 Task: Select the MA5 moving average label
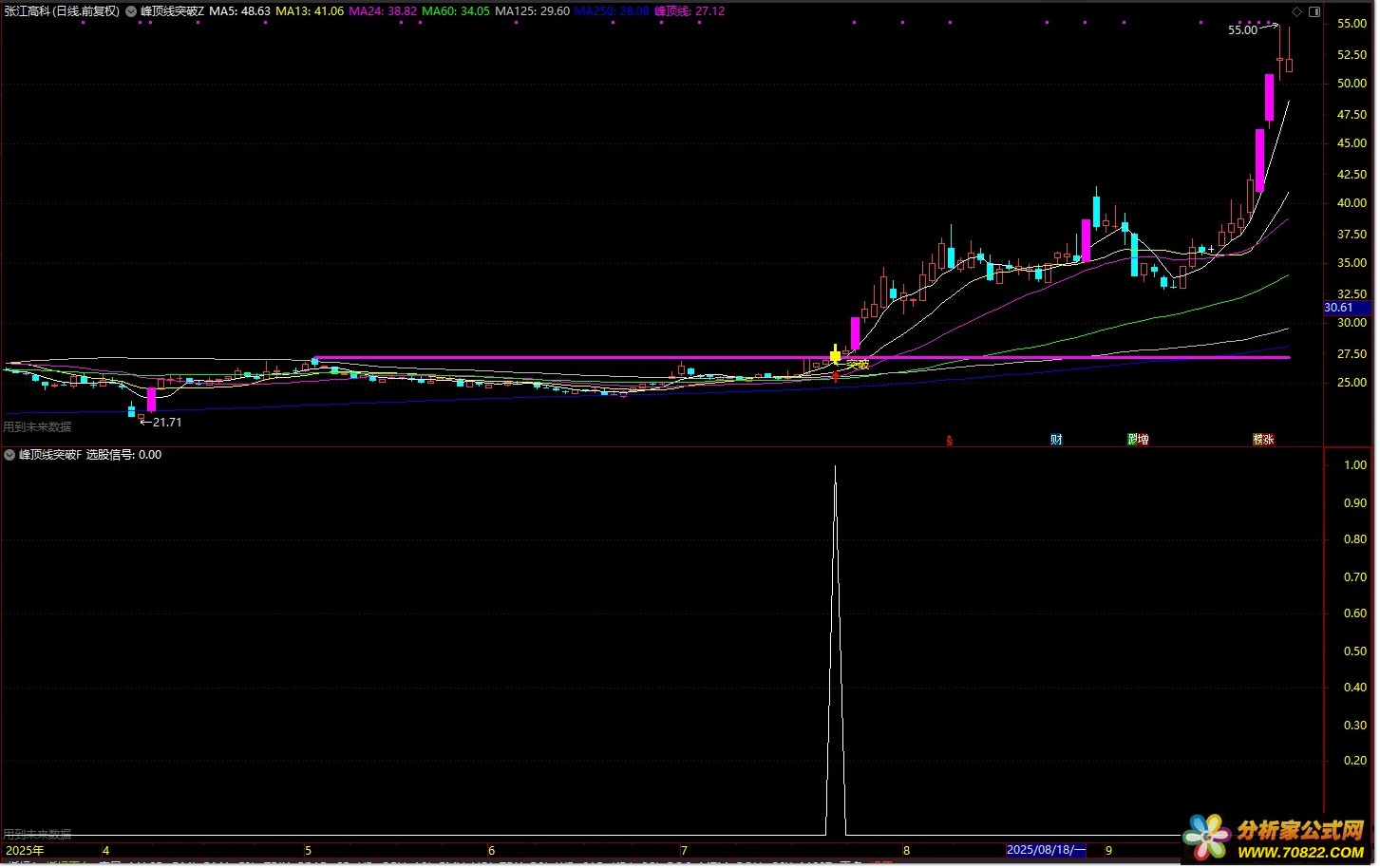(x=239, y=11)
